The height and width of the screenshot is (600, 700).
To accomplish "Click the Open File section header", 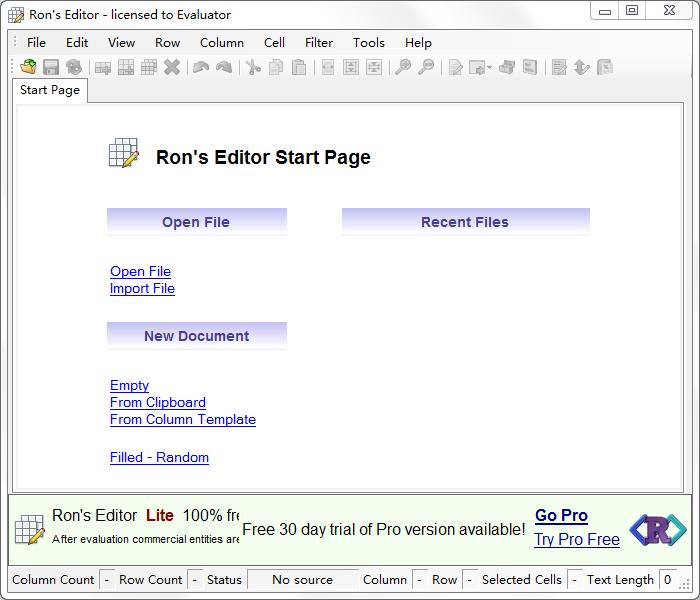I will pos(196,221).
